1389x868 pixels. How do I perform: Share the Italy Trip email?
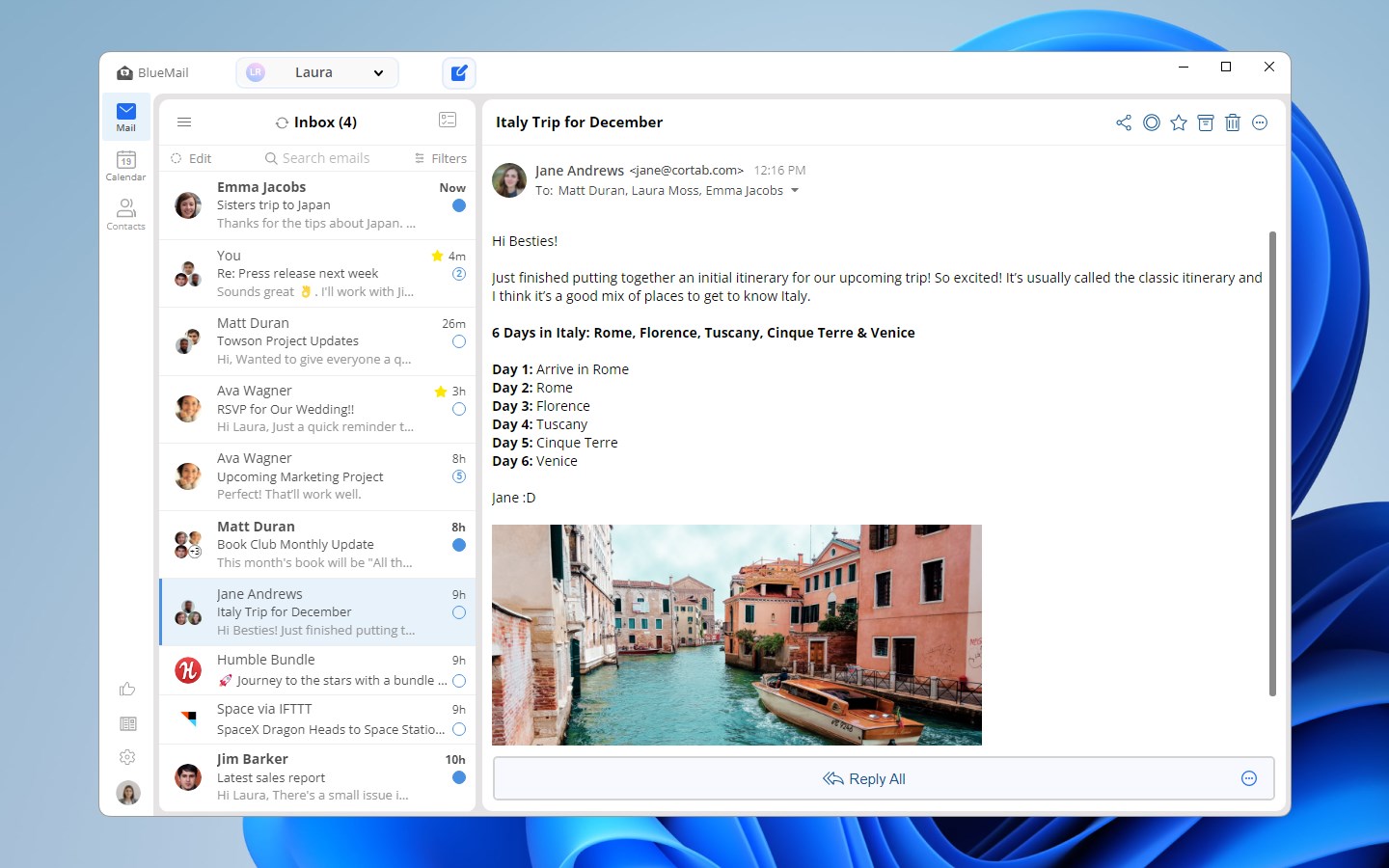(1123, 122)
